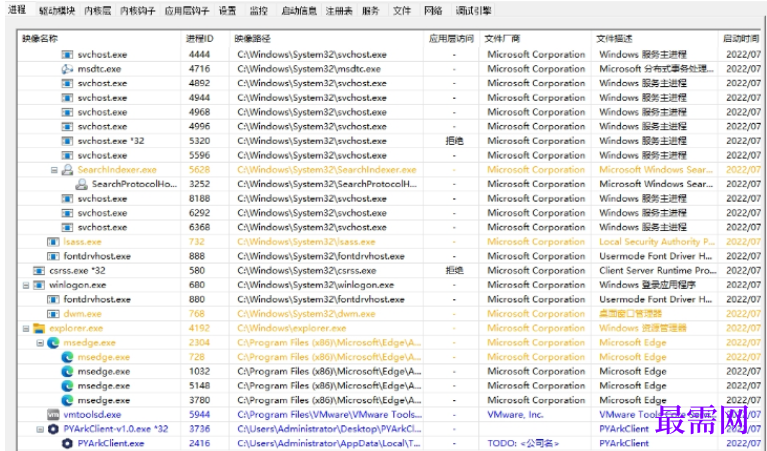The height and width of the screenshot is (451, 767).
Task: Switch to the 应用层钩子 tab
Action: tap(187, 10)
